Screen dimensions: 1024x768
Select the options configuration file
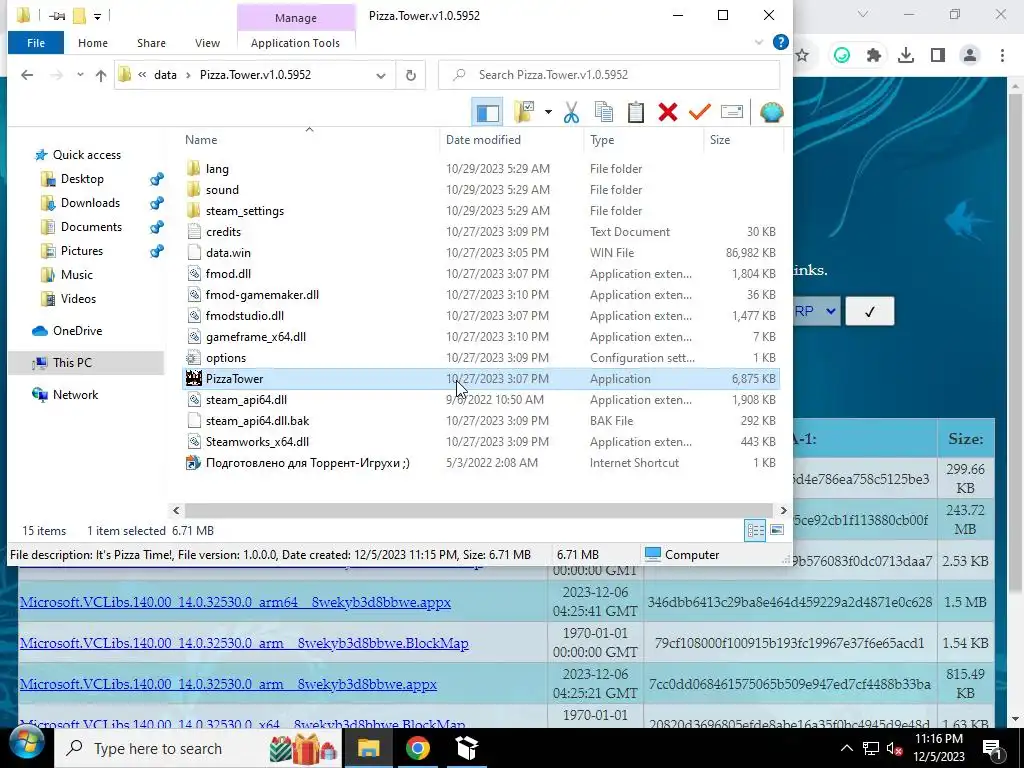[x=480, y=358]
